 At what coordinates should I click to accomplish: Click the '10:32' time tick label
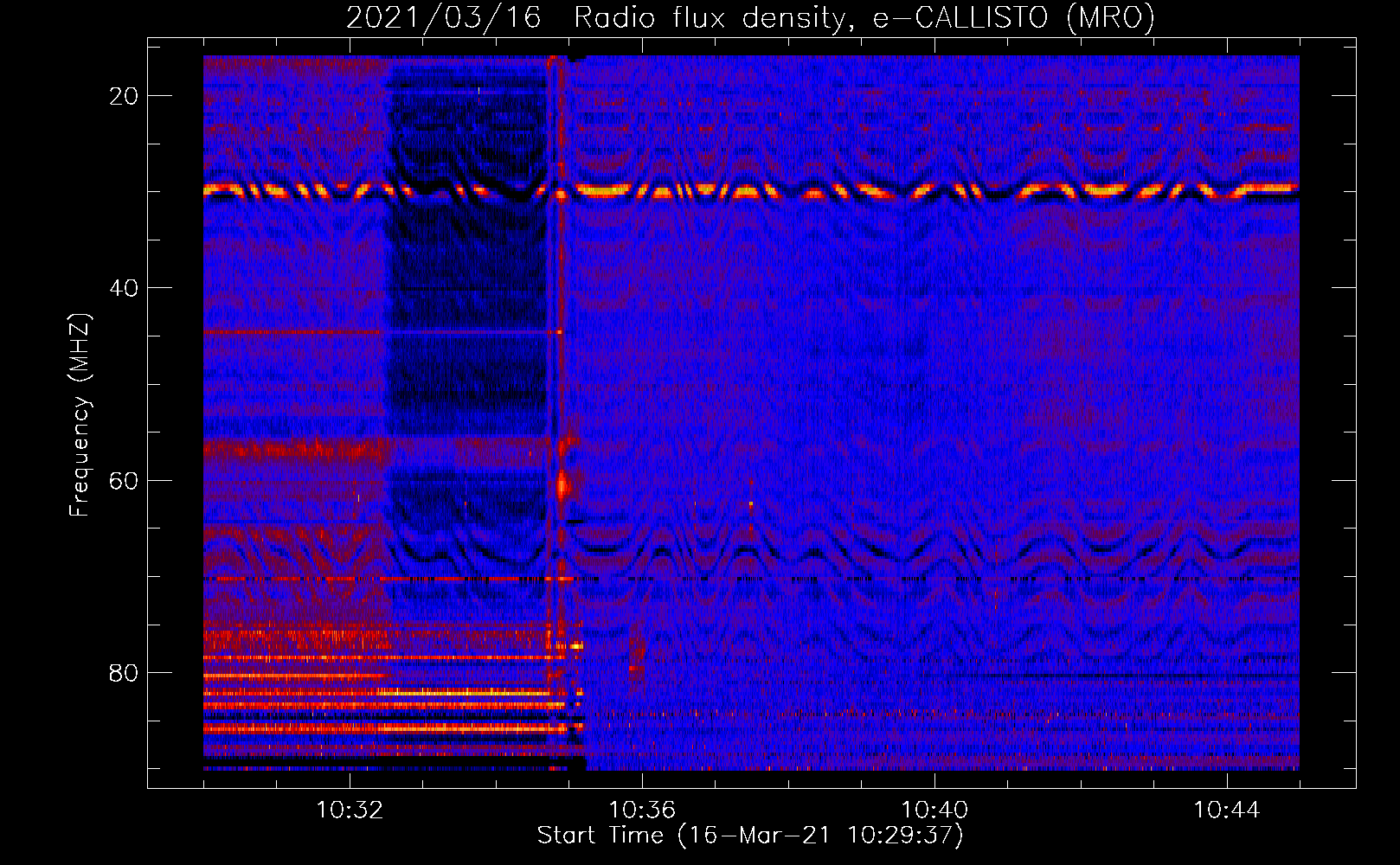(350, 811)
